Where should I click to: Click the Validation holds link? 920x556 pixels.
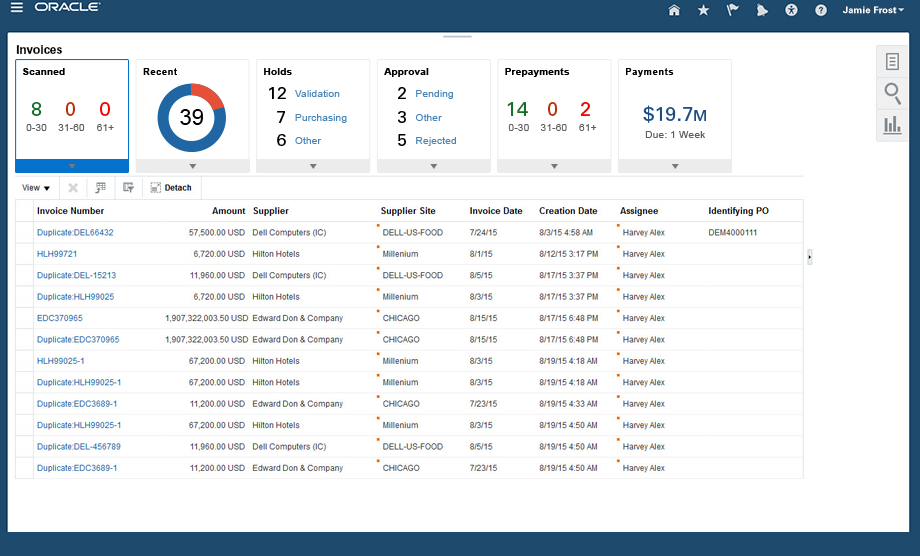pos(317,94)
